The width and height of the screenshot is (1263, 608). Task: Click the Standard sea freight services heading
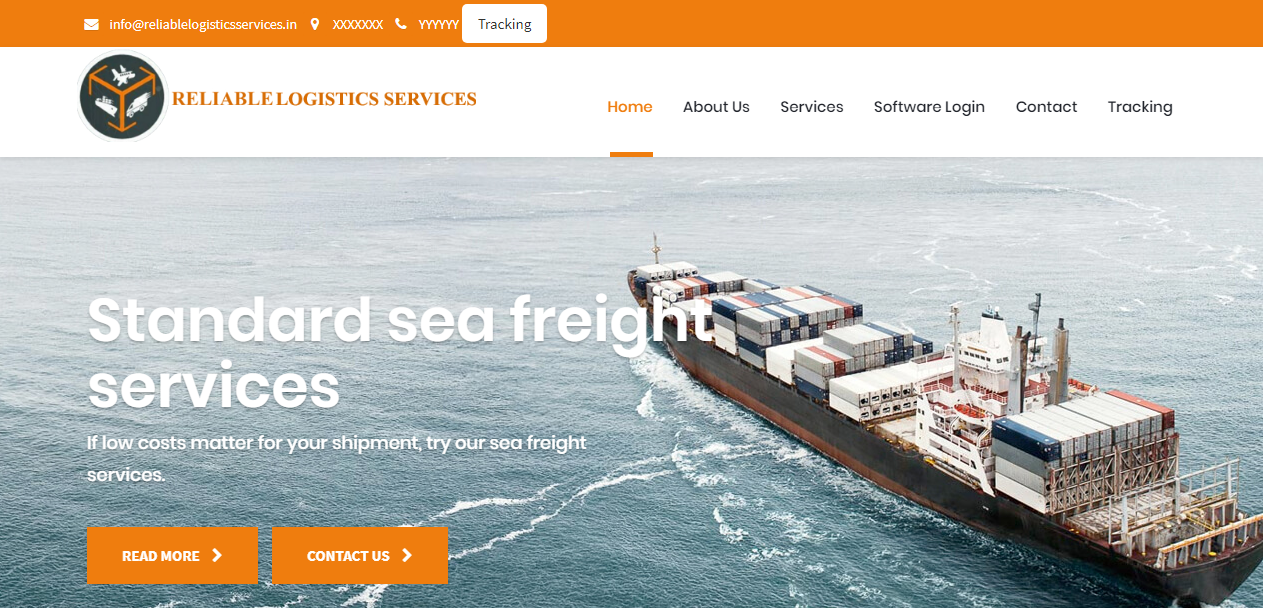pos(400,352)
